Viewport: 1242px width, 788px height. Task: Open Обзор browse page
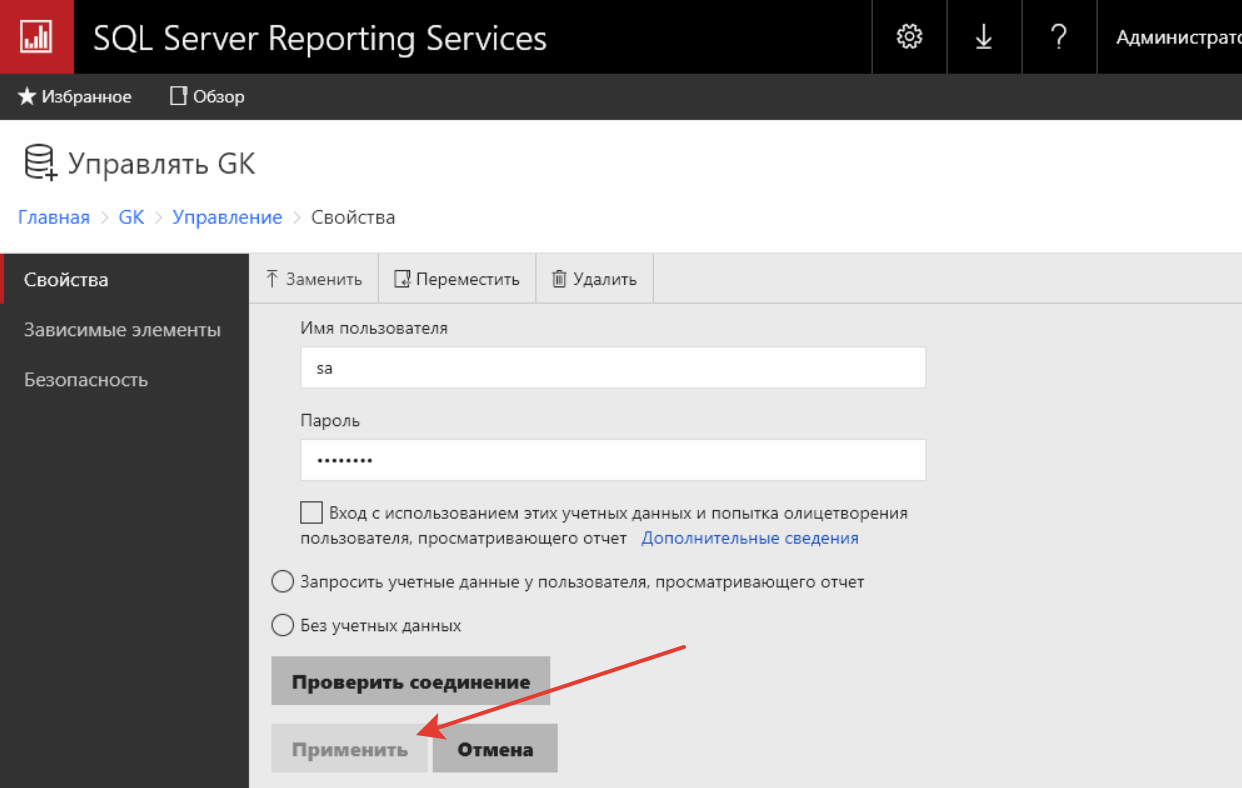pyautogui.click(x=207, y=97)
